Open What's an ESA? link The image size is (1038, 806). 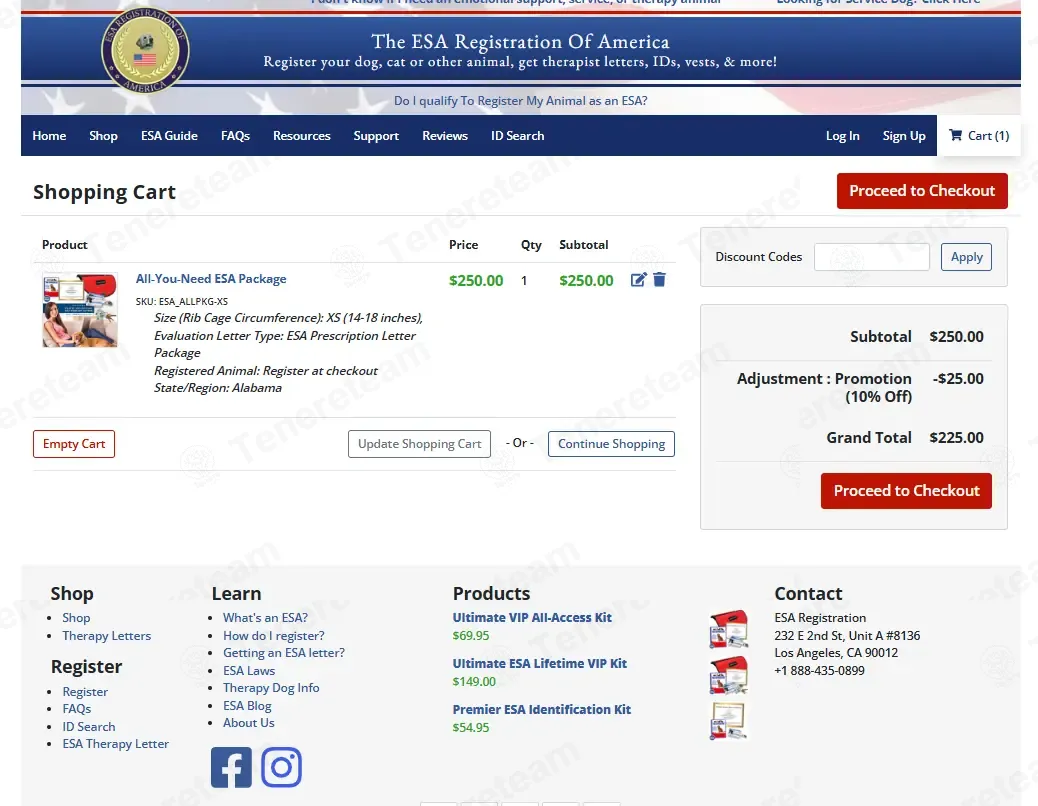pos(265,617)
